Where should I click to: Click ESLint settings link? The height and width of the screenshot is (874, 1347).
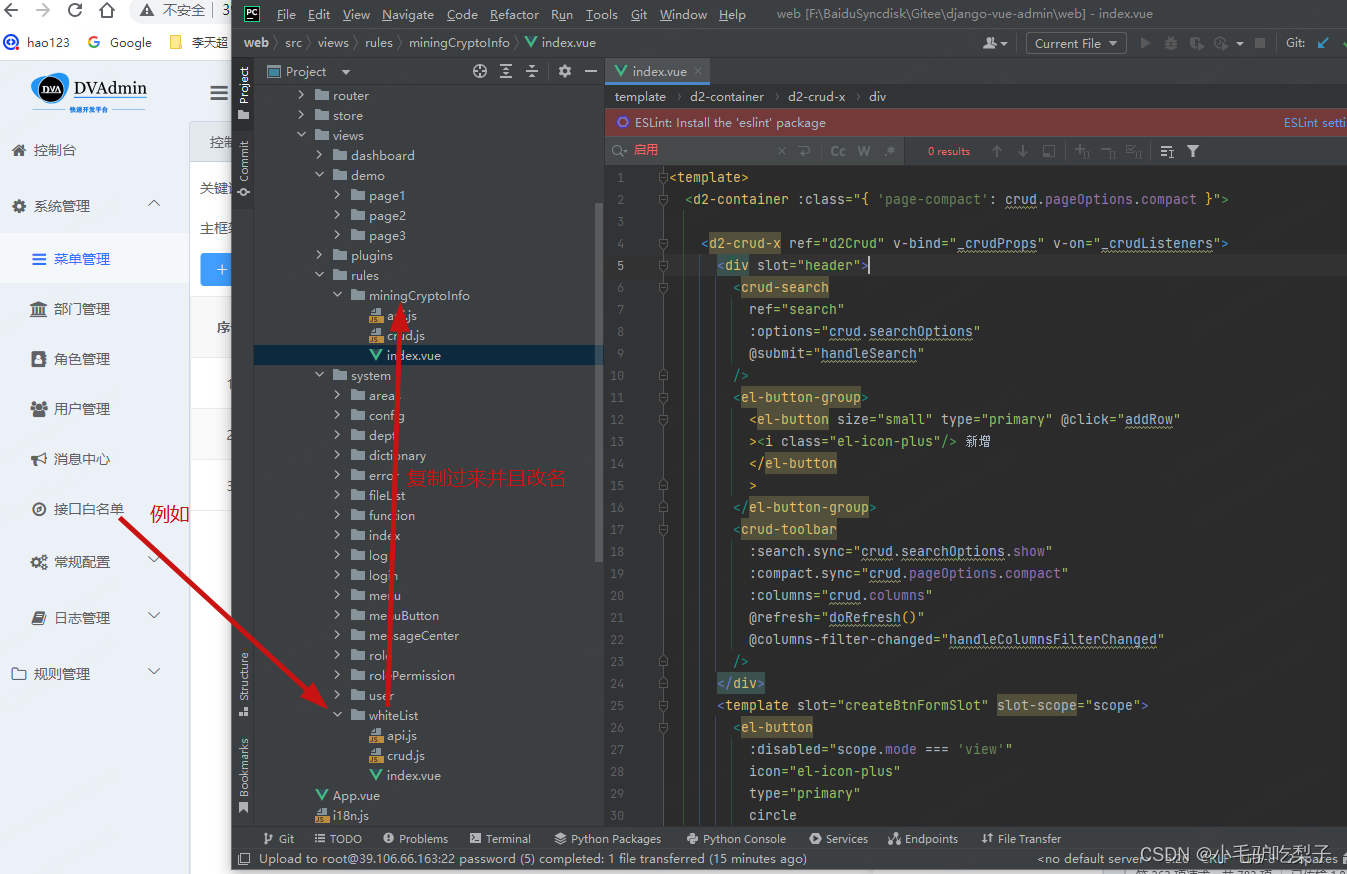(1314, 123)
